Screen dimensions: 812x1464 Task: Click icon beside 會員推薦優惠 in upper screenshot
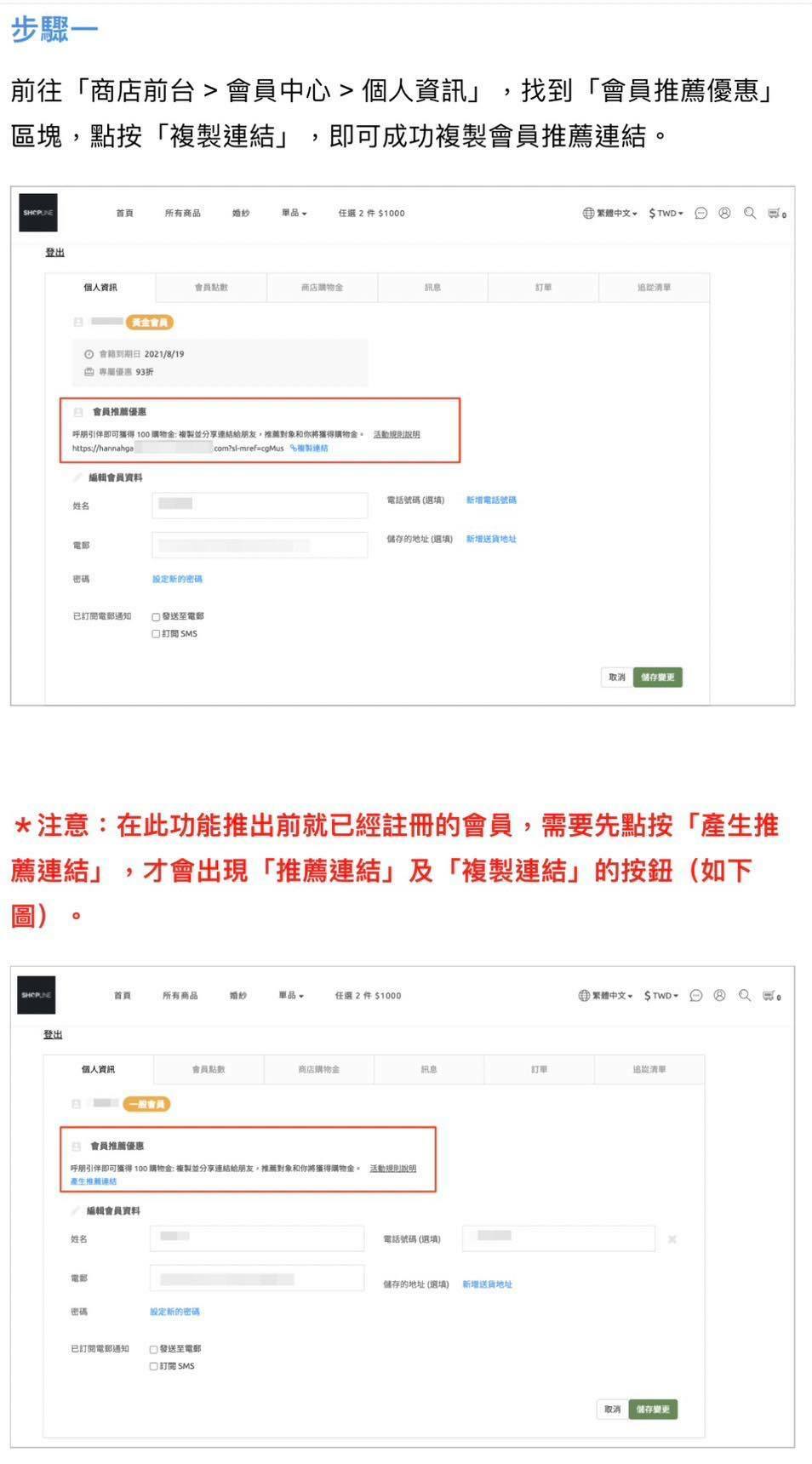tap(78, 412)
